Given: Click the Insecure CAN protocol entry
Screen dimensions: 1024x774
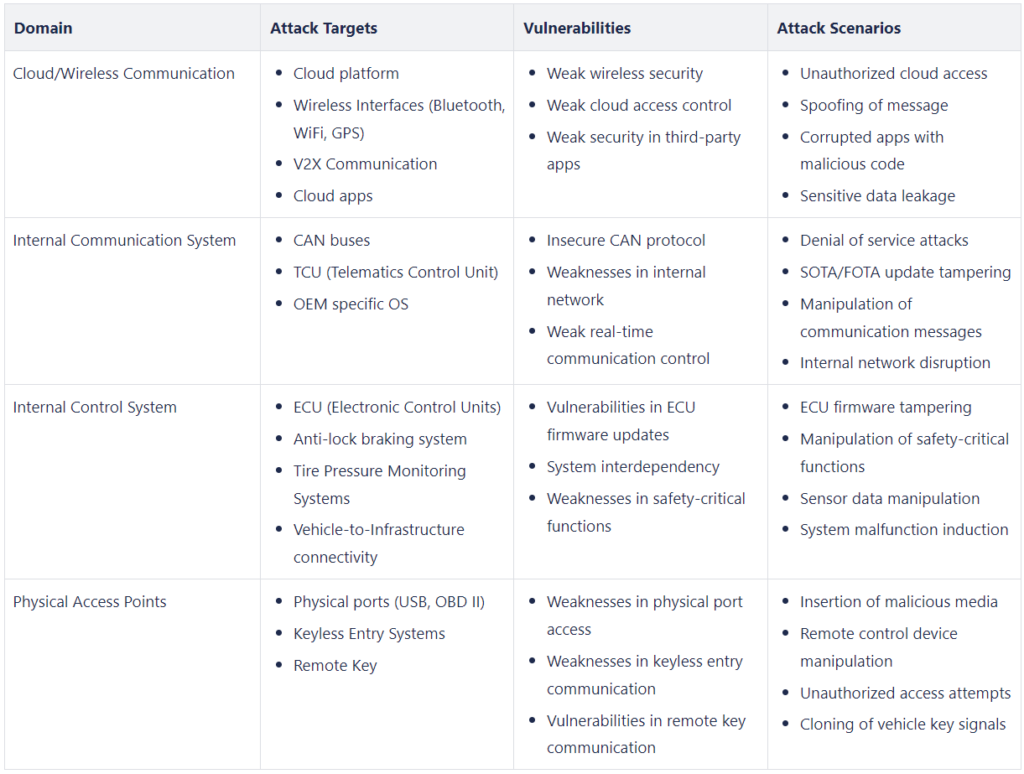Looking at the screenshot, I should point(626,240).
